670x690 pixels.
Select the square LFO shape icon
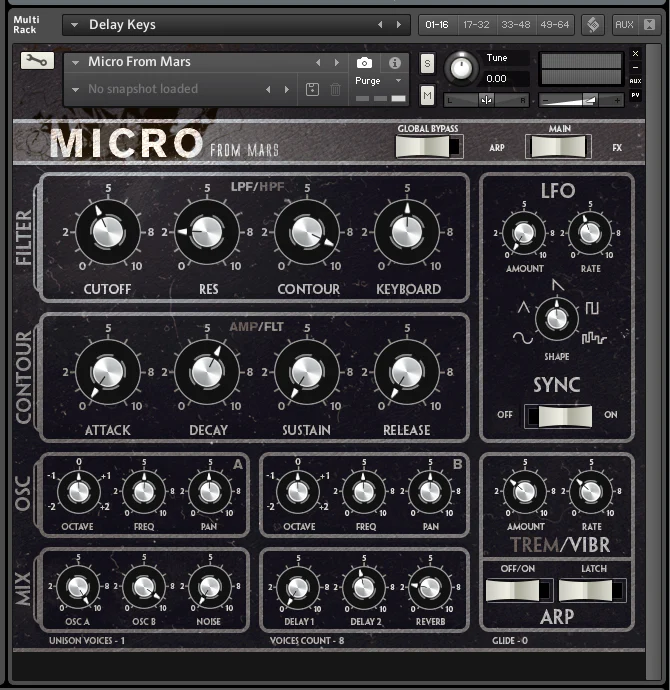coord(592,308)
